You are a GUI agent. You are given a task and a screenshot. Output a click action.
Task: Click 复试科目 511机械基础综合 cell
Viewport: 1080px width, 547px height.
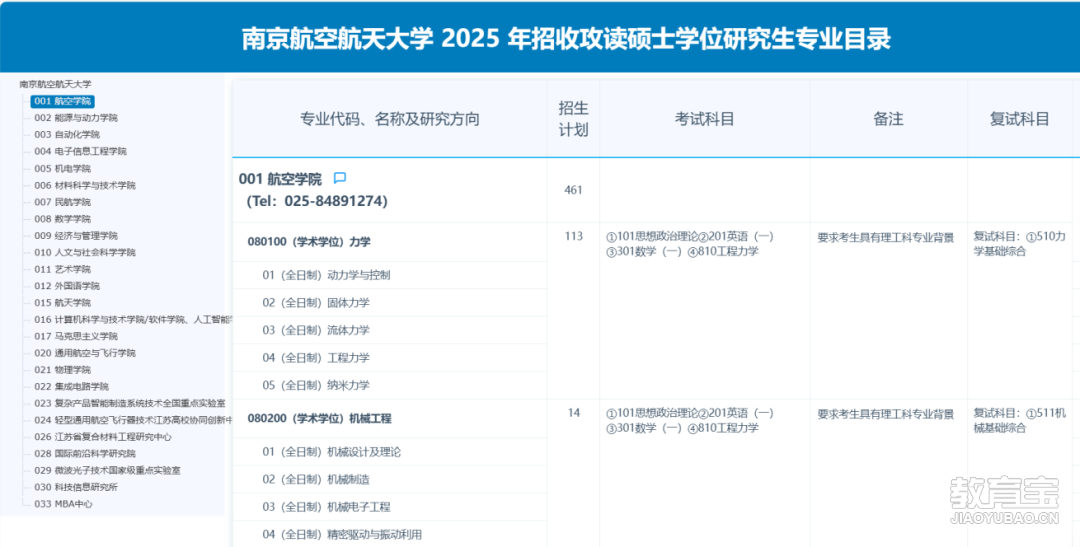click(x=1019, y=420)
